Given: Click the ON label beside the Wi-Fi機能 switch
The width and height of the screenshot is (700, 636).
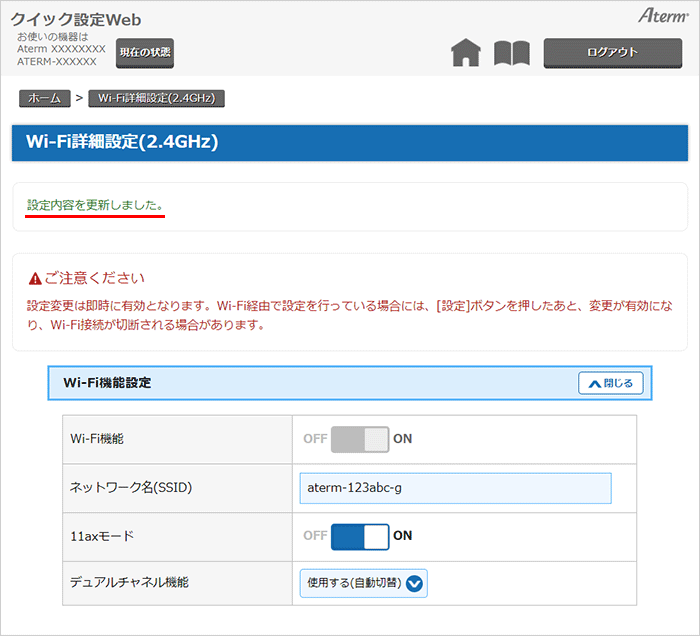Looking at the screenshot, I should [403, 439].
